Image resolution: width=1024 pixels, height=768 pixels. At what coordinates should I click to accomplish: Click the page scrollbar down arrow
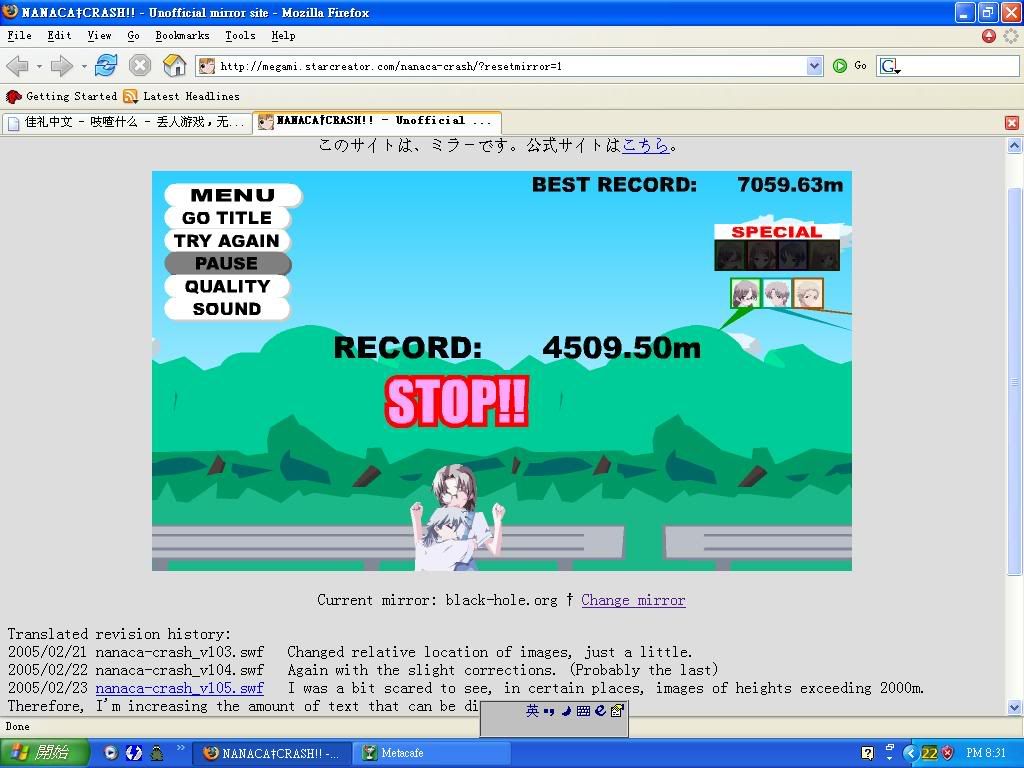(x=1014, y=707)
